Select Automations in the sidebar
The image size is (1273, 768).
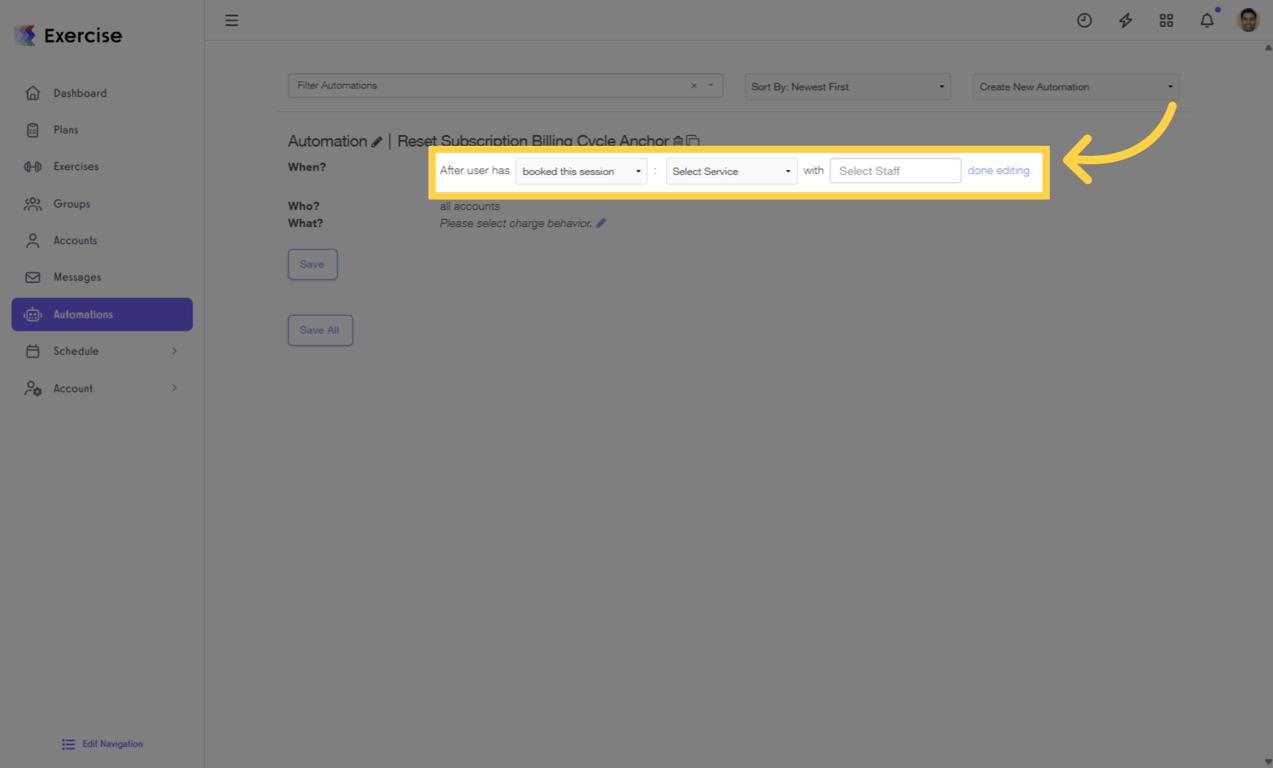(102, 314)
